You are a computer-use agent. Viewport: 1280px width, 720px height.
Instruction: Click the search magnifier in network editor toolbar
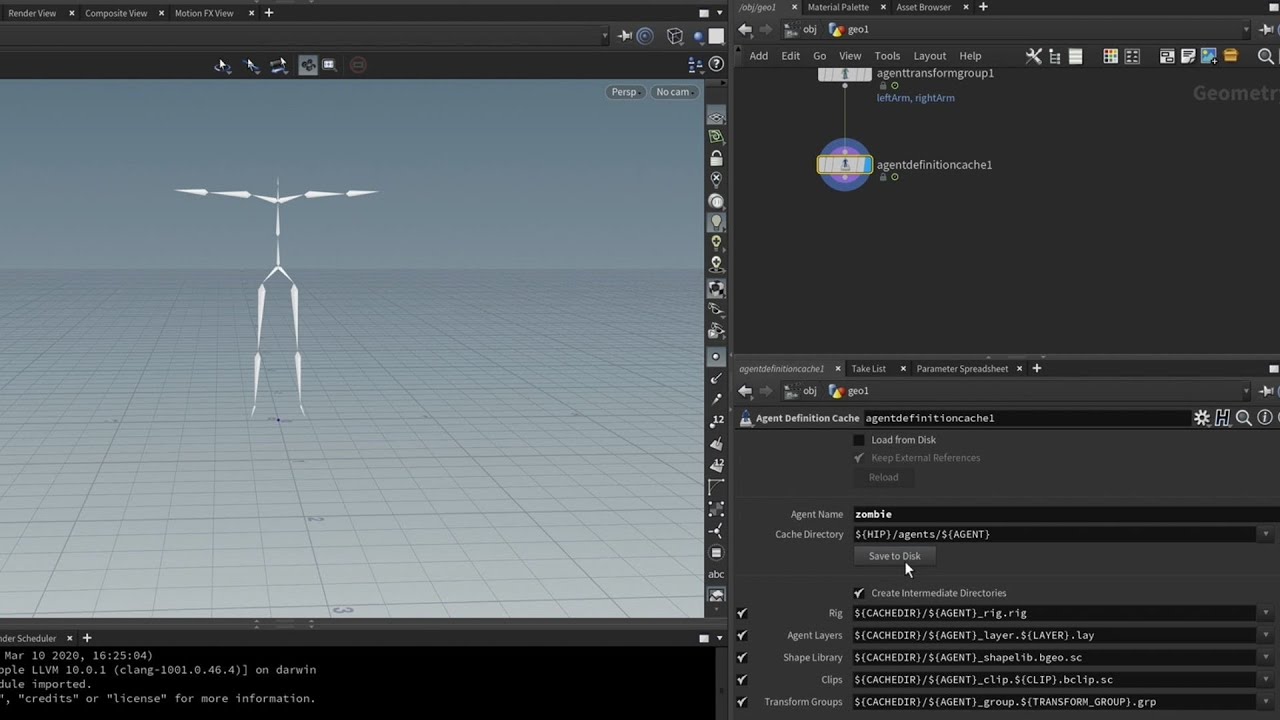pos(1266,56)
